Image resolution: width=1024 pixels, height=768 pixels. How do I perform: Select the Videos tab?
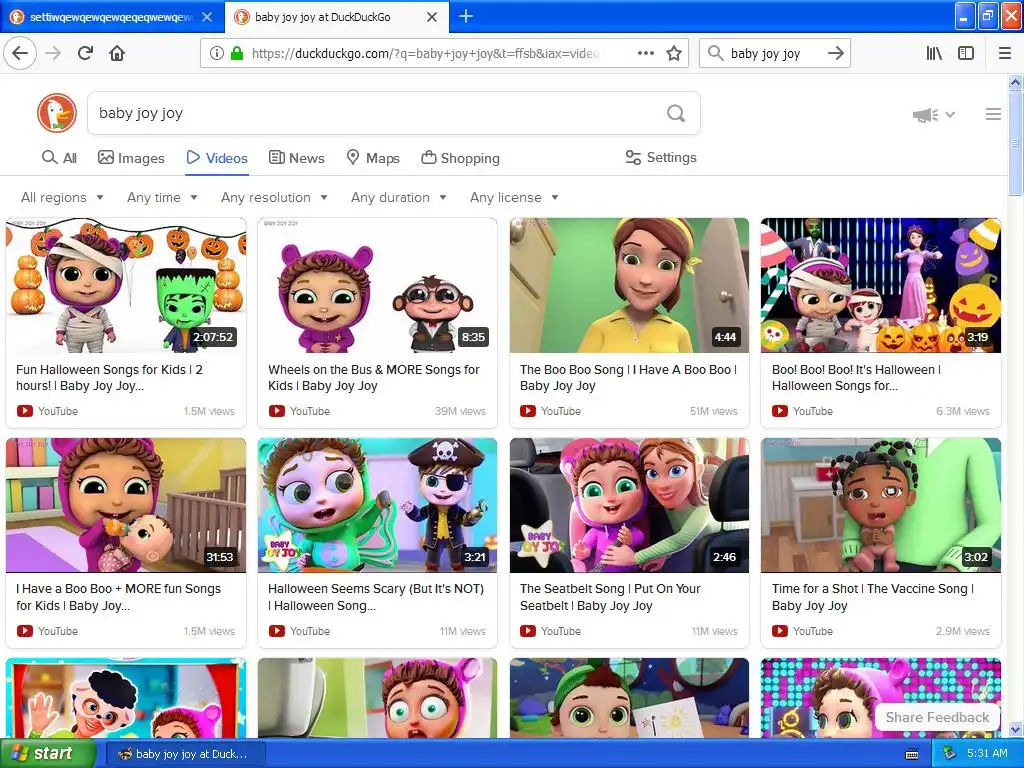(x=217, y=158)
